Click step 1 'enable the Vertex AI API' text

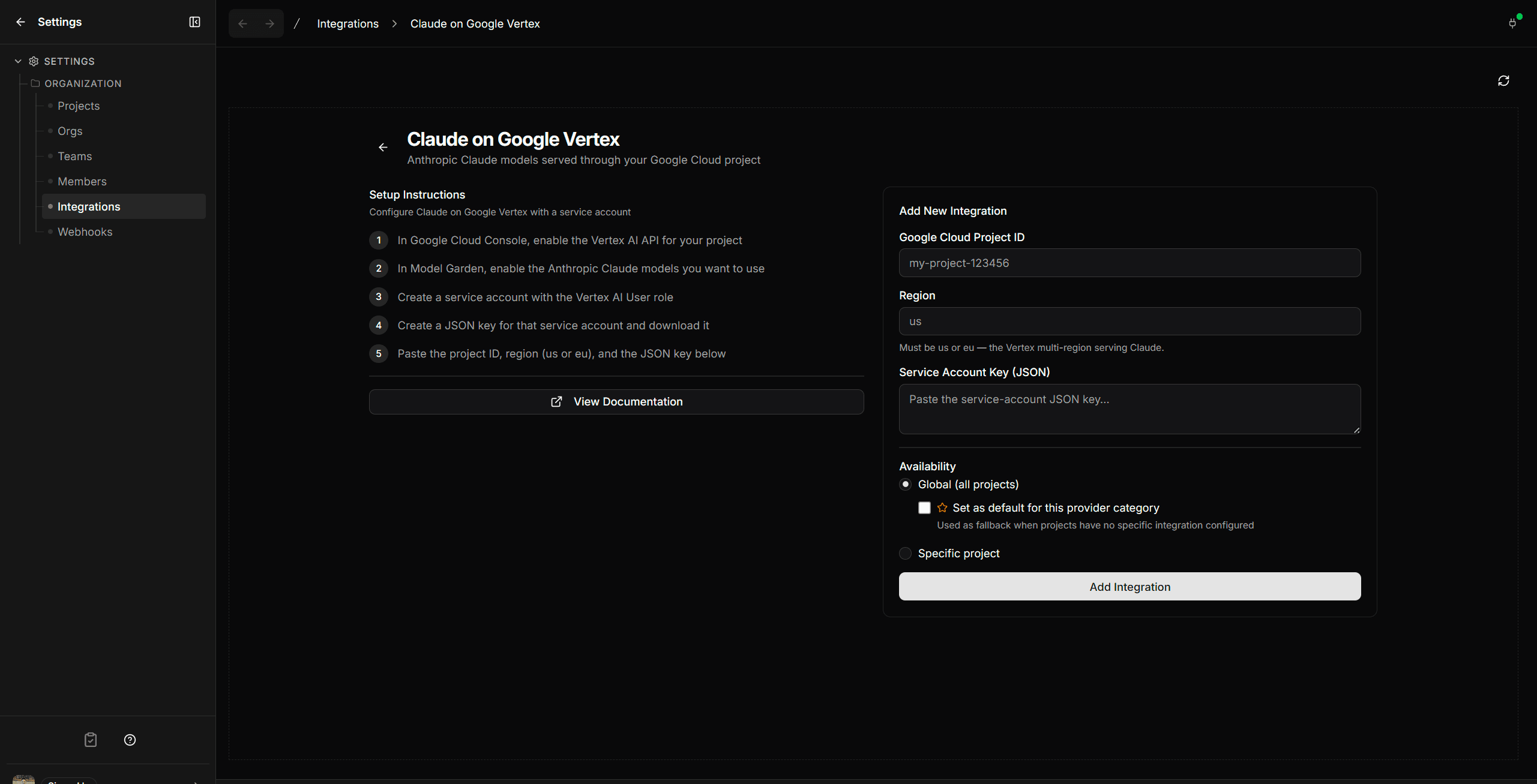point(570,241)
